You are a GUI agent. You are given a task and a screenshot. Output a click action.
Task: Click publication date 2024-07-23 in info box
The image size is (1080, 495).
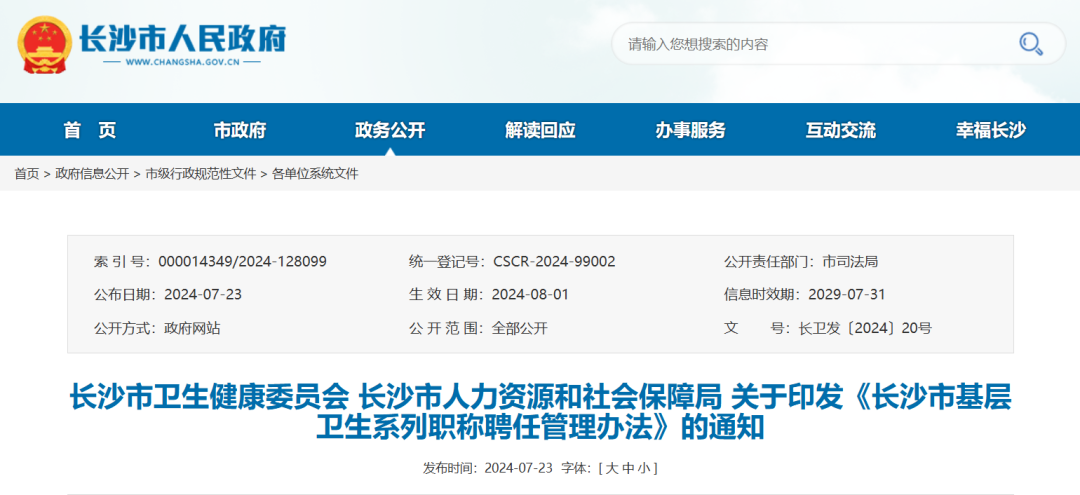[x=203, y=295]
